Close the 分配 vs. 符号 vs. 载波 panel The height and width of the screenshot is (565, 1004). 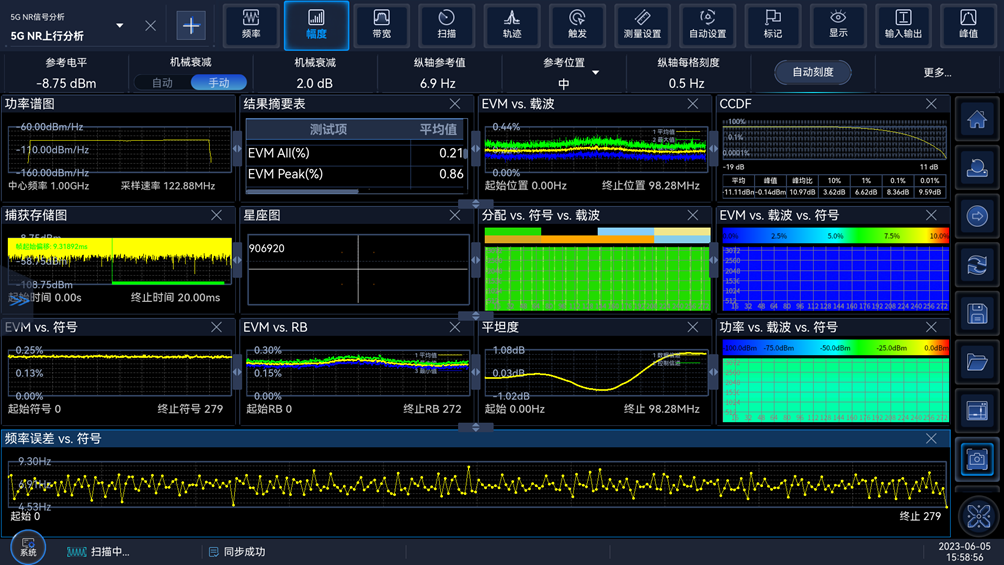pos(693,215)
